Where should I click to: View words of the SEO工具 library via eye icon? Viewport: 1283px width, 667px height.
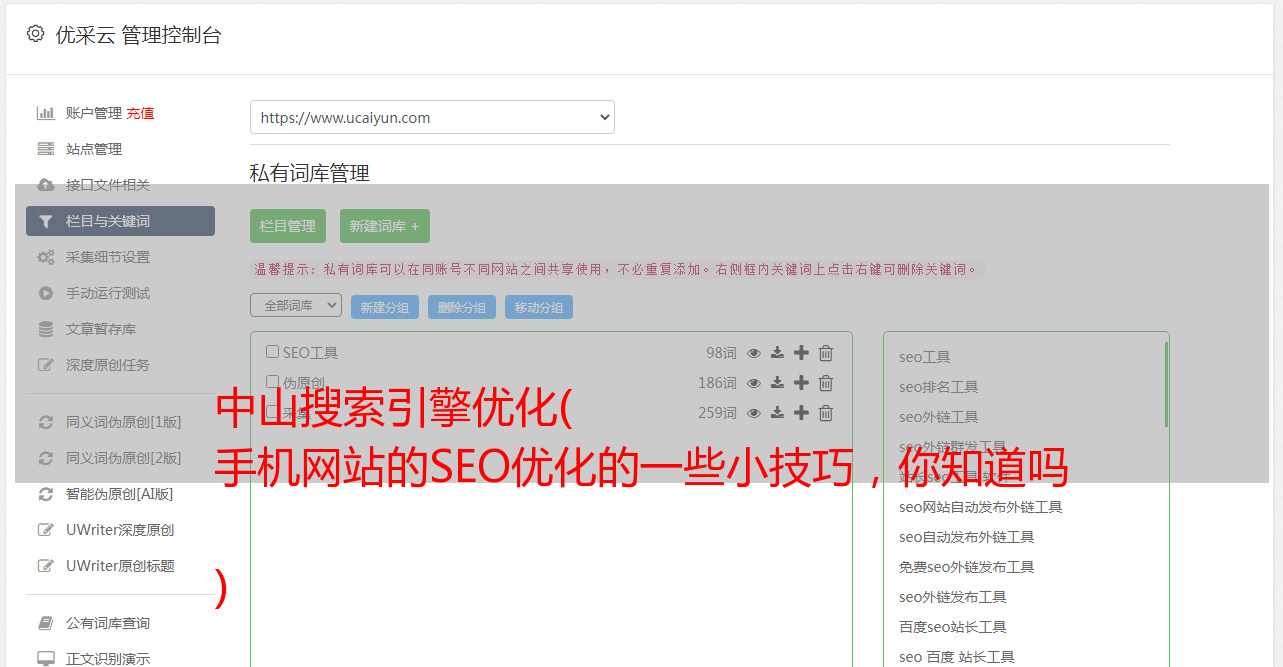754,353
